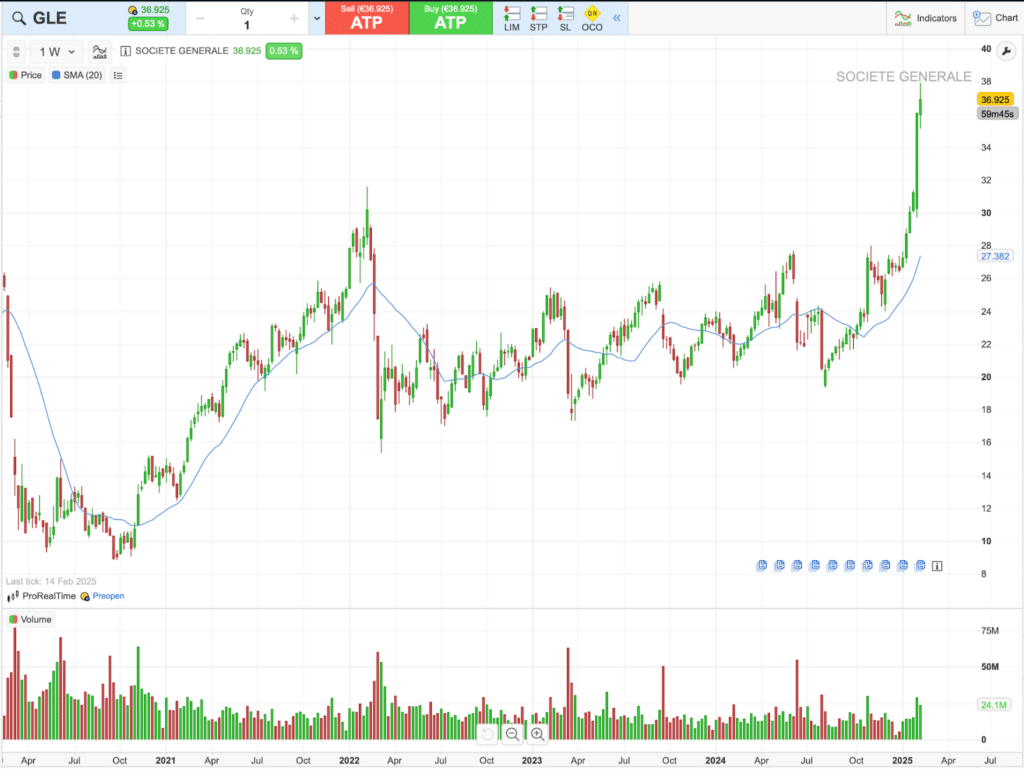Screen dimensions: 1024x769
Task: Click the 59m45s countdown label
Action: [x=997, y=114]
